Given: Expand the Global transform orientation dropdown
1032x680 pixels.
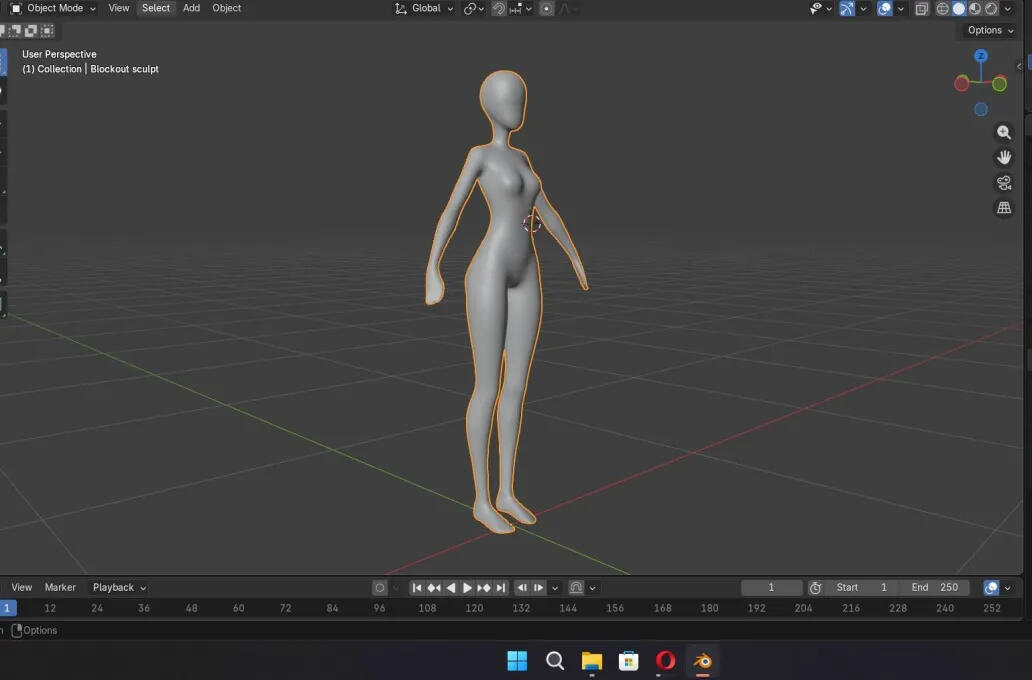Looking at the screenshot, I should click(425, 9).
